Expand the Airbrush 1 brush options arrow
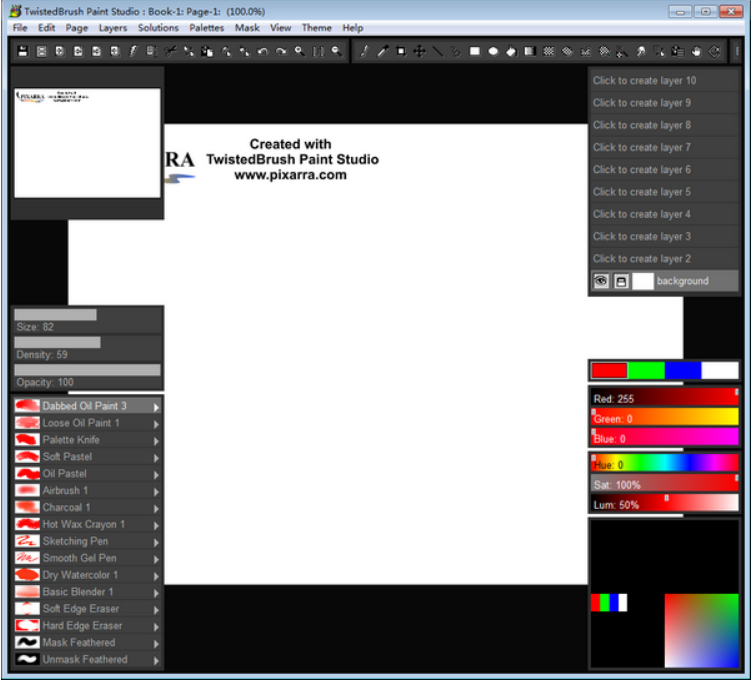 (x=156, y=491)
